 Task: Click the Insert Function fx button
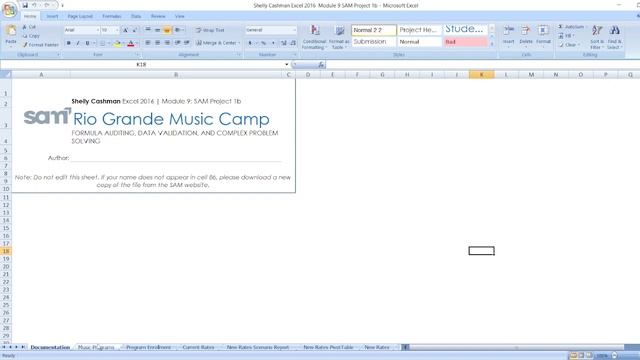pyautogui.click(x=321, y=64)
